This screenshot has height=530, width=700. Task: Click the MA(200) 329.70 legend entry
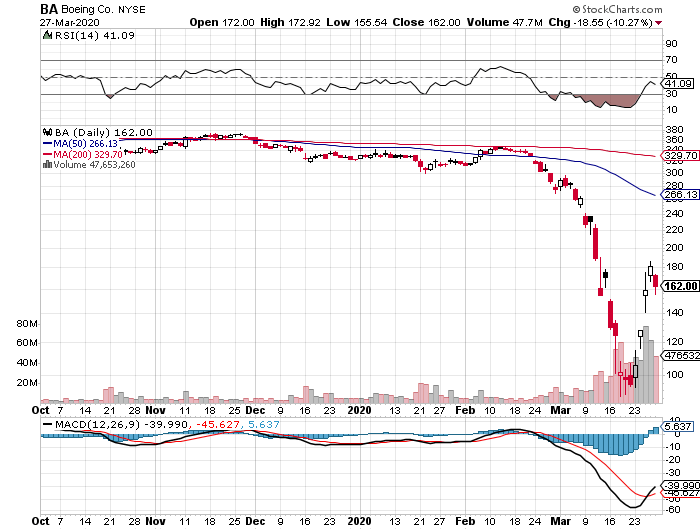click(83, 154)
